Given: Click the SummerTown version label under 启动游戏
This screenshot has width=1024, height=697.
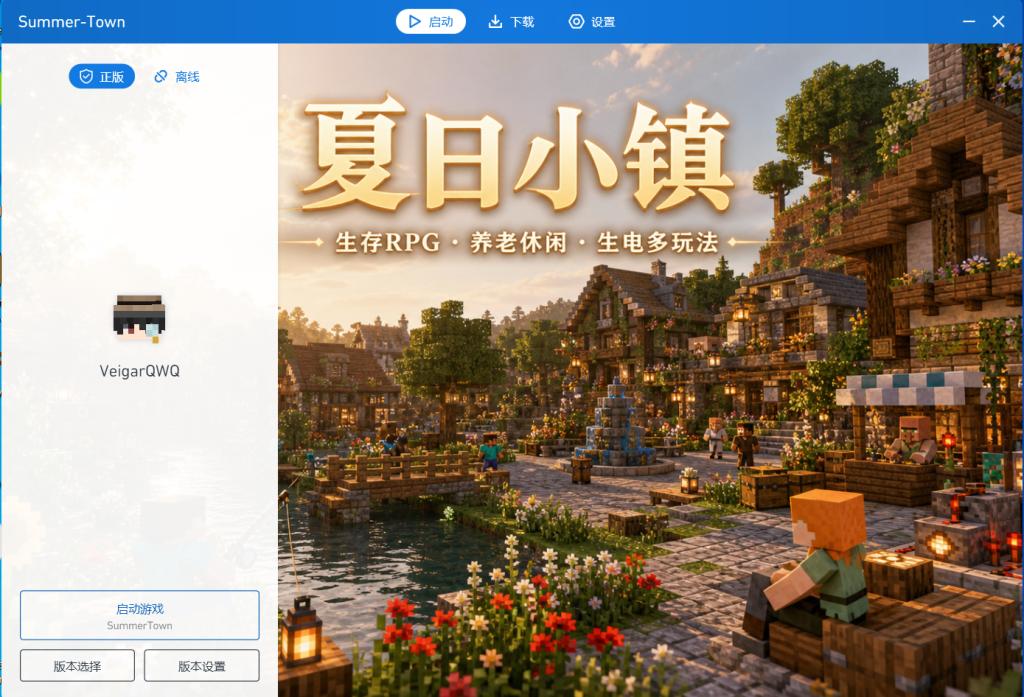Looking at the screenshot, I should tap(140, 626).
